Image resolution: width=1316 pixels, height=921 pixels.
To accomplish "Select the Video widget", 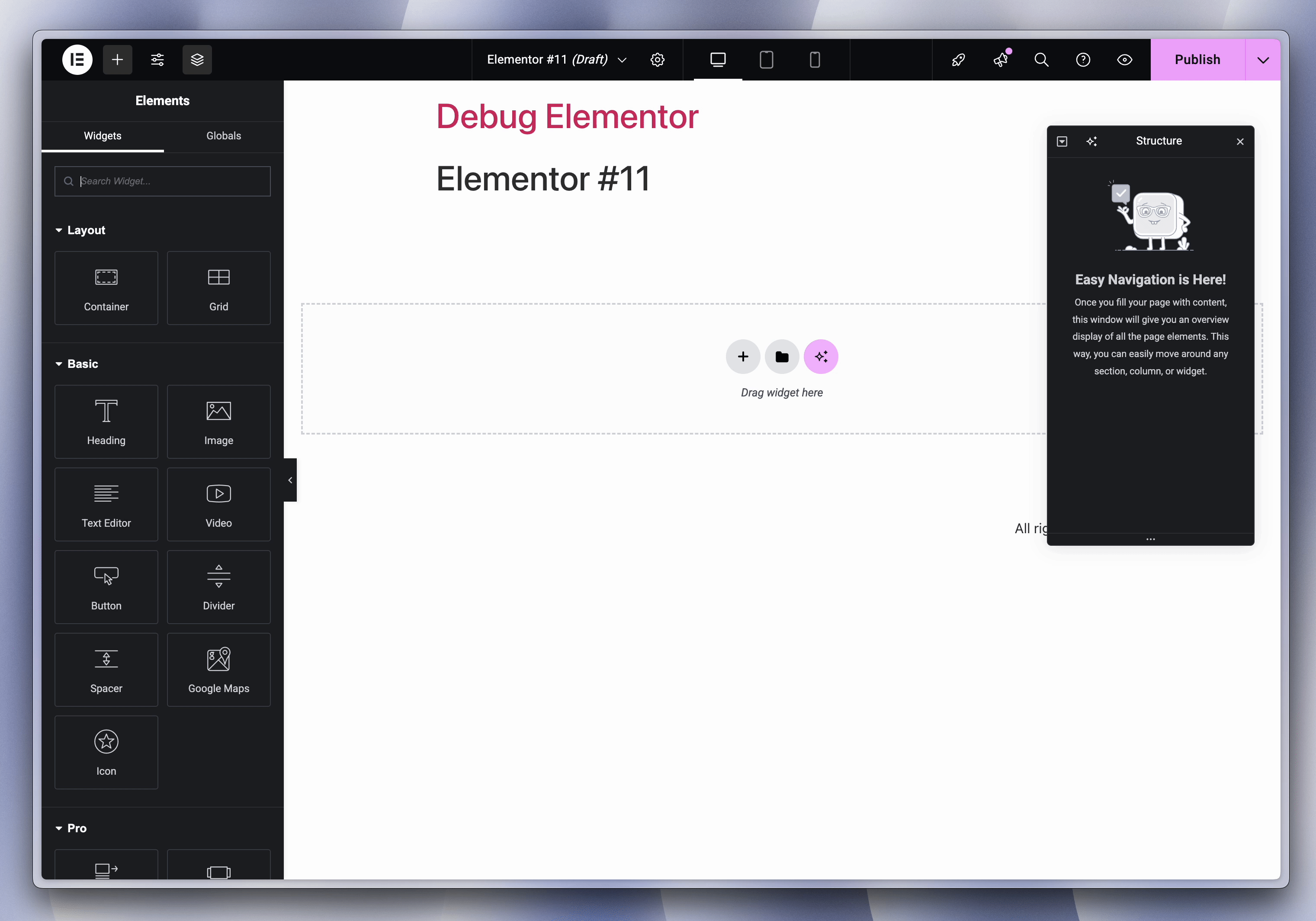I will (218, 504).
